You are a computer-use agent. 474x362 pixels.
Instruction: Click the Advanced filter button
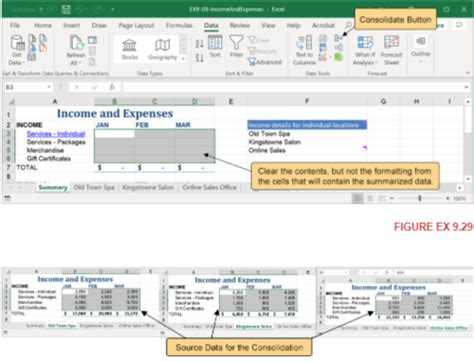265,62
